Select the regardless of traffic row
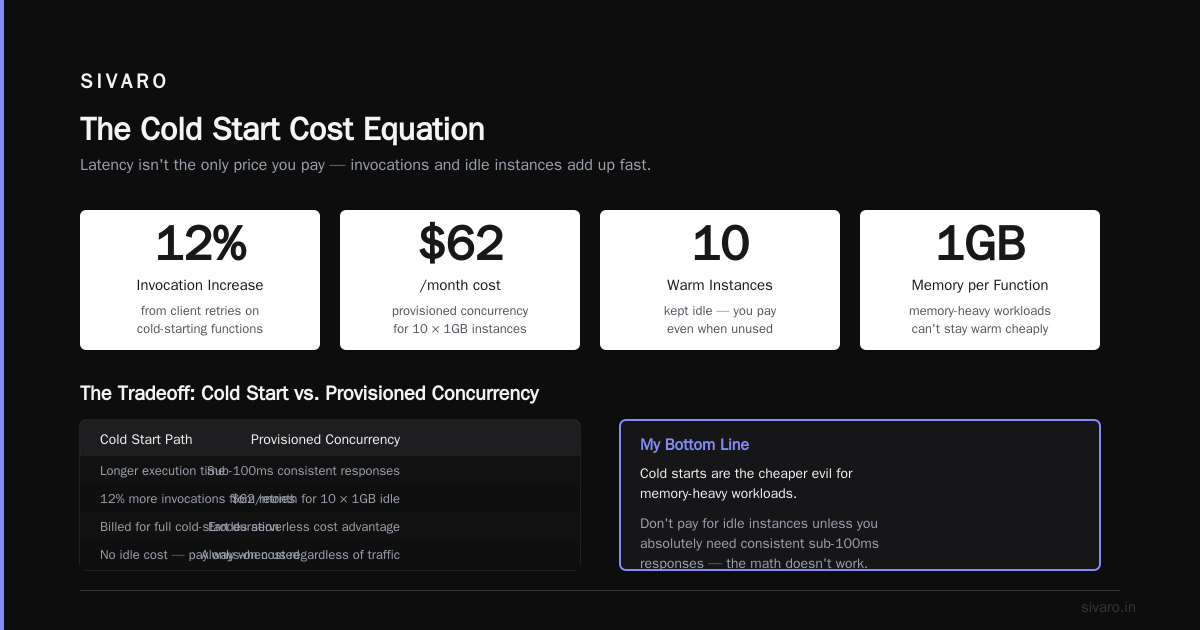Viewport: 1200px width, 630px height. tap(330, 554)
